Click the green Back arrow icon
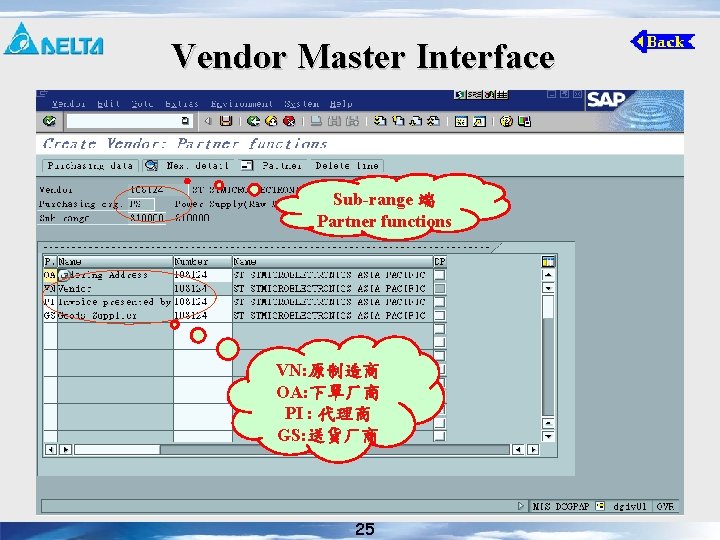 click(253, 121)
